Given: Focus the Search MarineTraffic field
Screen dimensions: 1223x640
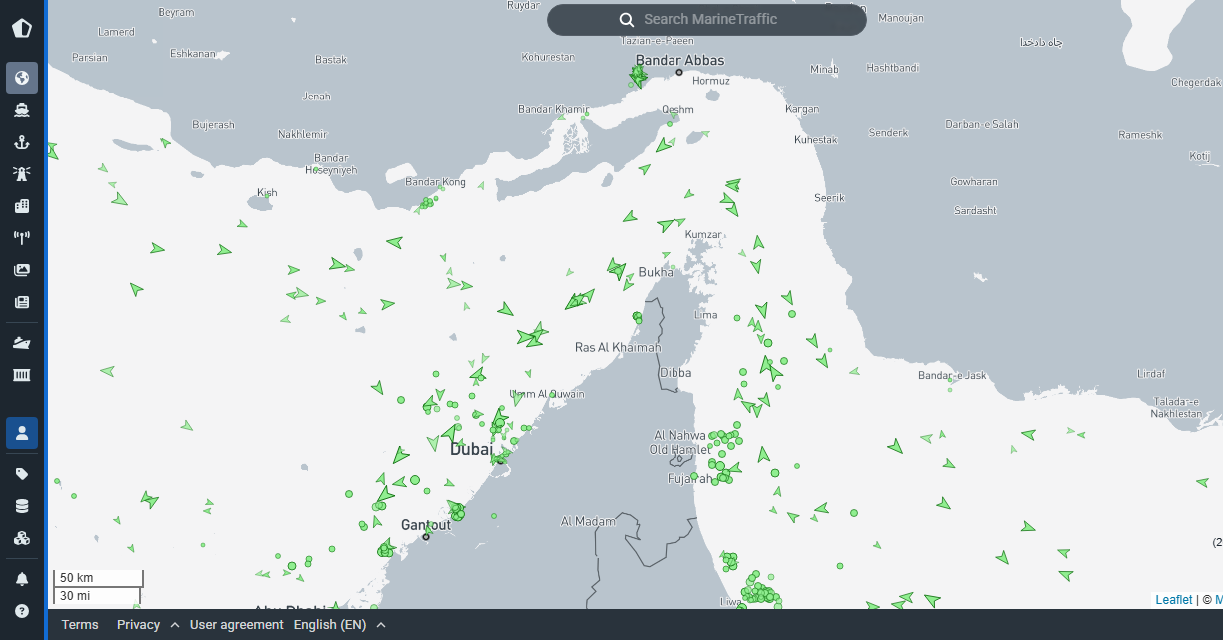Looking at the screenshot, I should coord(707,20).
